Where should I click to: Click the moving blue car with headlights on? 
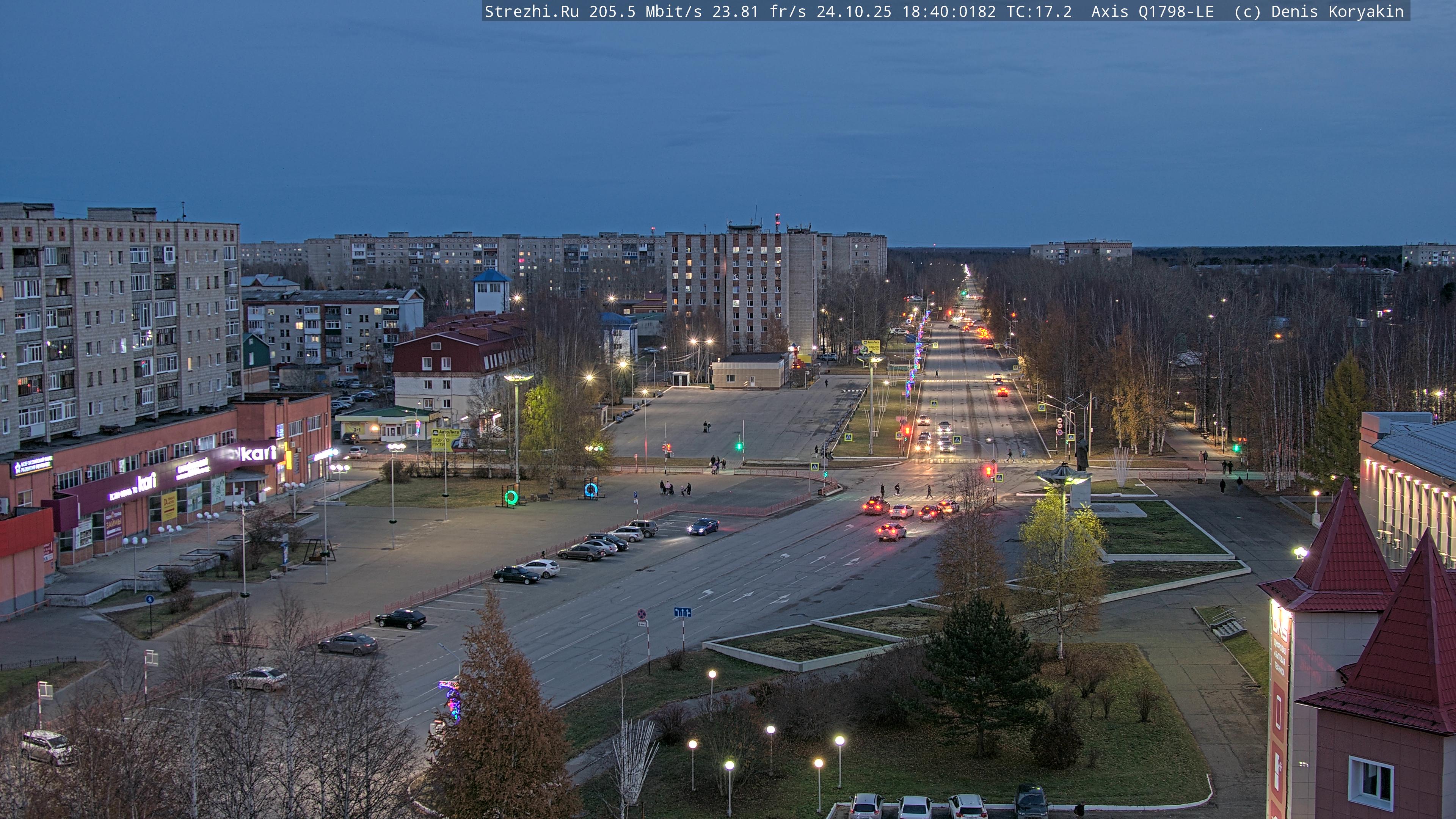click(703, 526)
